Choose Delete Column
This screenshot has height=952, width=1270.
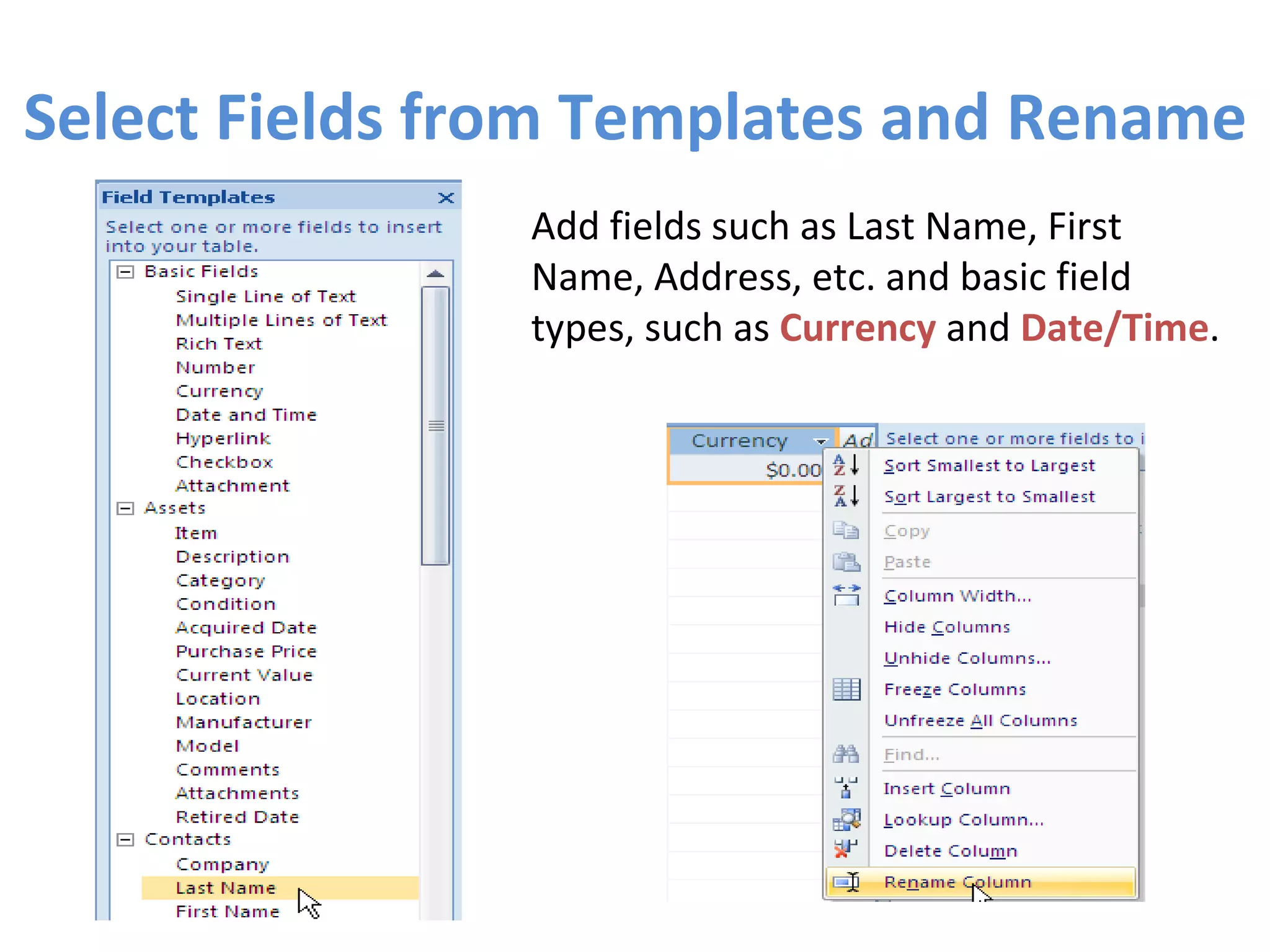(951, 851)
